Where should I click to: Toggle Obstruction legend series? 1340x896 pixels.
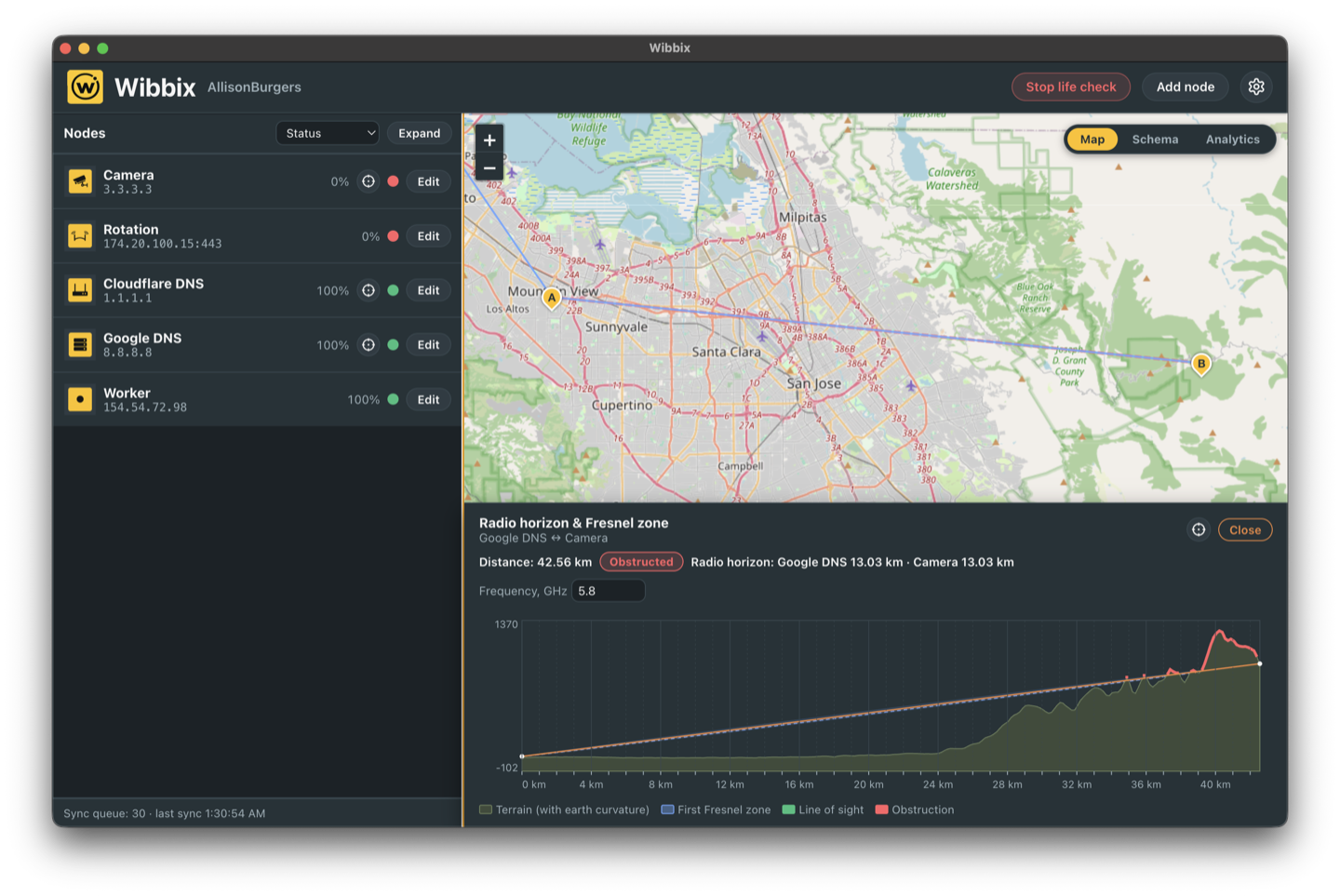pos(915,809)
